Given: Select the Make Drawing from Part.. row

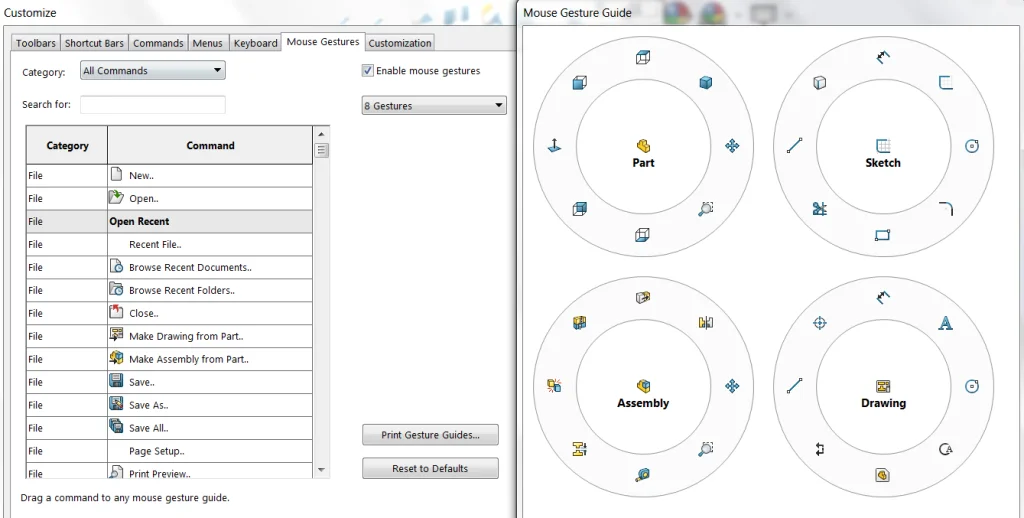Looking at the screenshot, I should pyautogui.click(x=169, y=336).
